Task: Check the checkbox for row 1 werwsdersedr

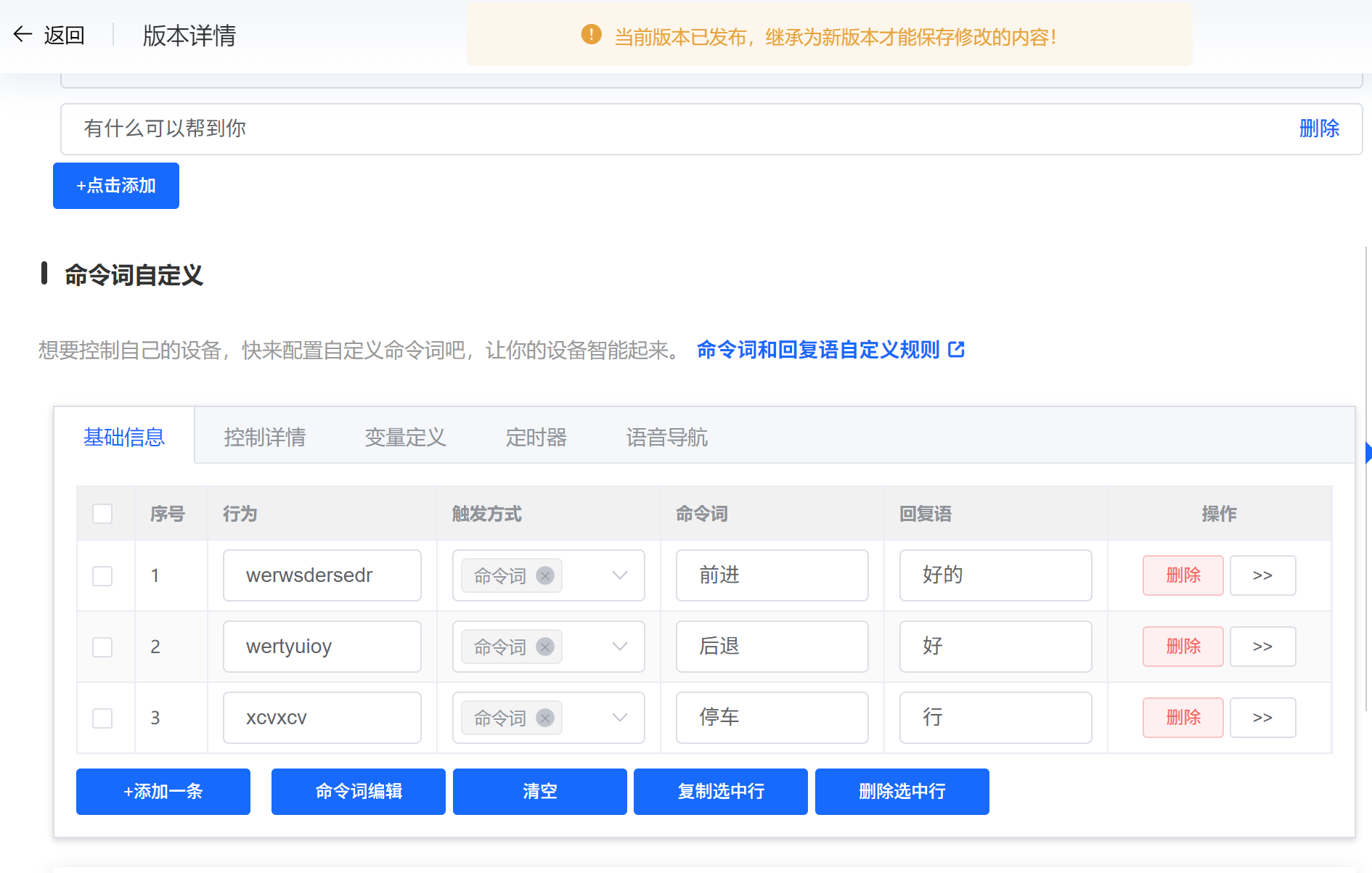Action: click(x=102, y=575)
